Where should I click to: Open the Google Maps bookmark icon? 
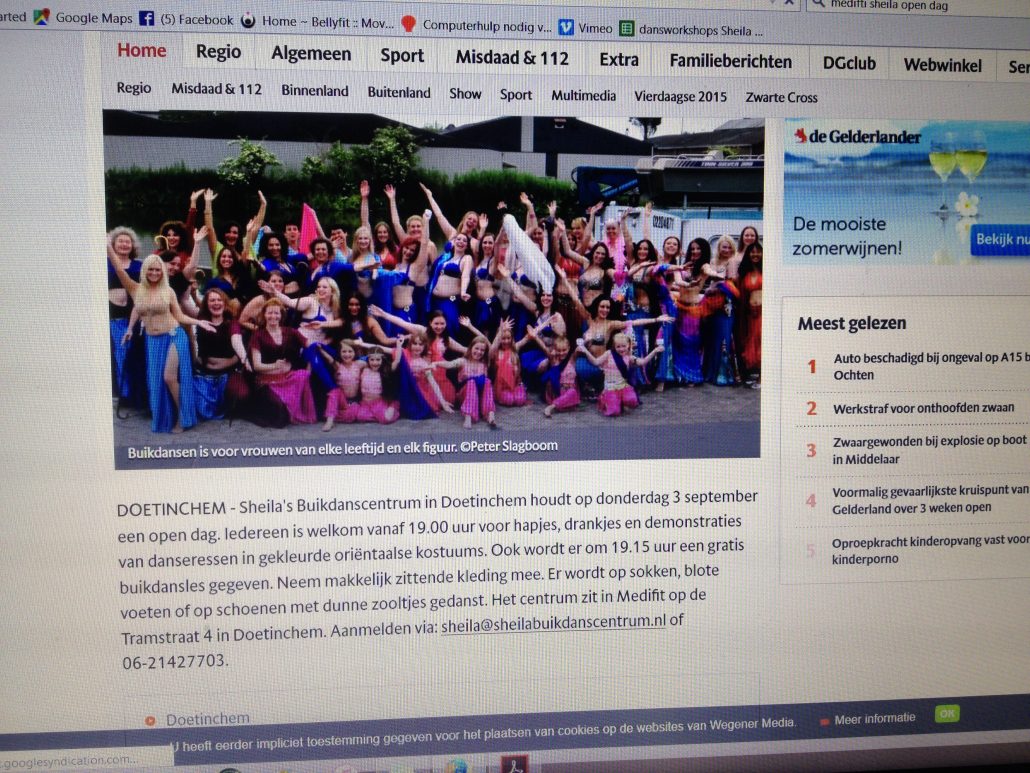(41, 16)
